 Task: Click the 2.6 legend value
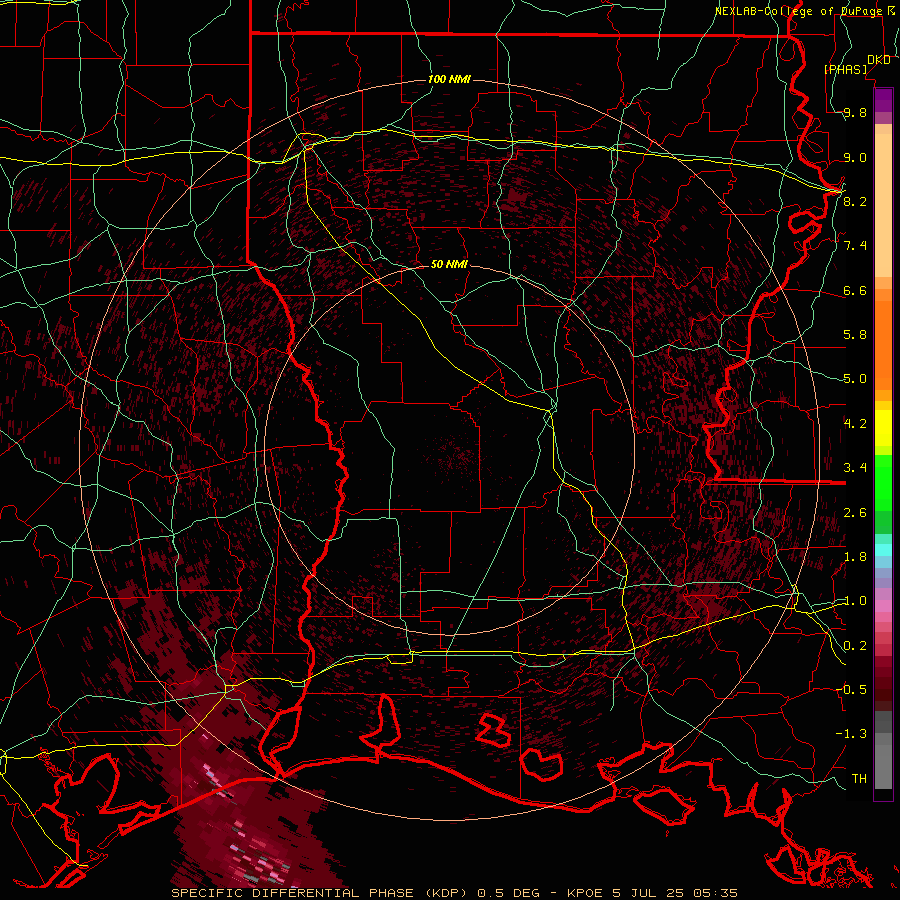point(855,513)
